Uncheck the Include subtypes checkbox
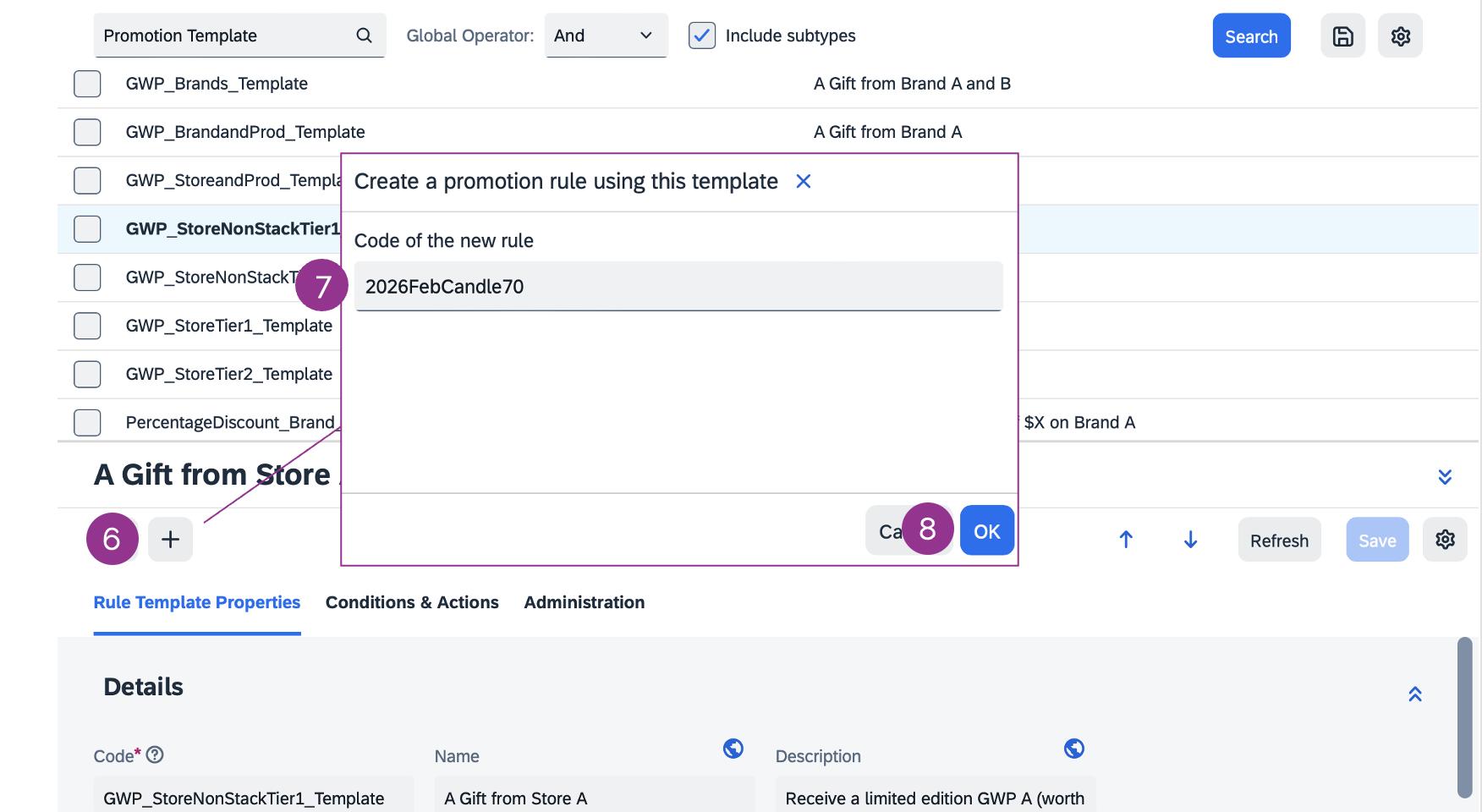Viewport: 1482px width, 812px height. pyautogui.click(x=702, y=36)
